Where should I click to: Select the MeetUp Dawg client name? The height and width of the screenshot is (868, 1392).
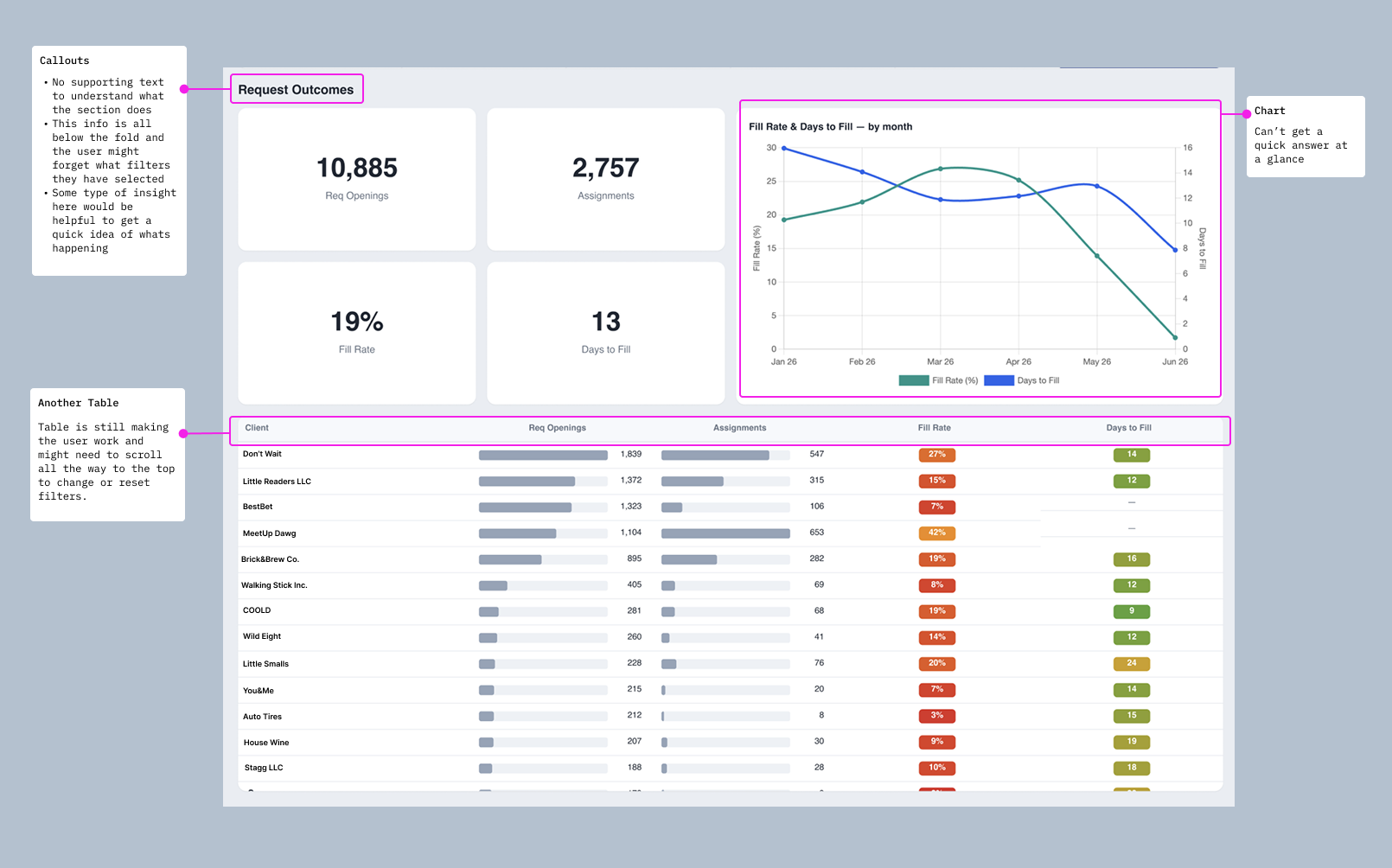270,533
